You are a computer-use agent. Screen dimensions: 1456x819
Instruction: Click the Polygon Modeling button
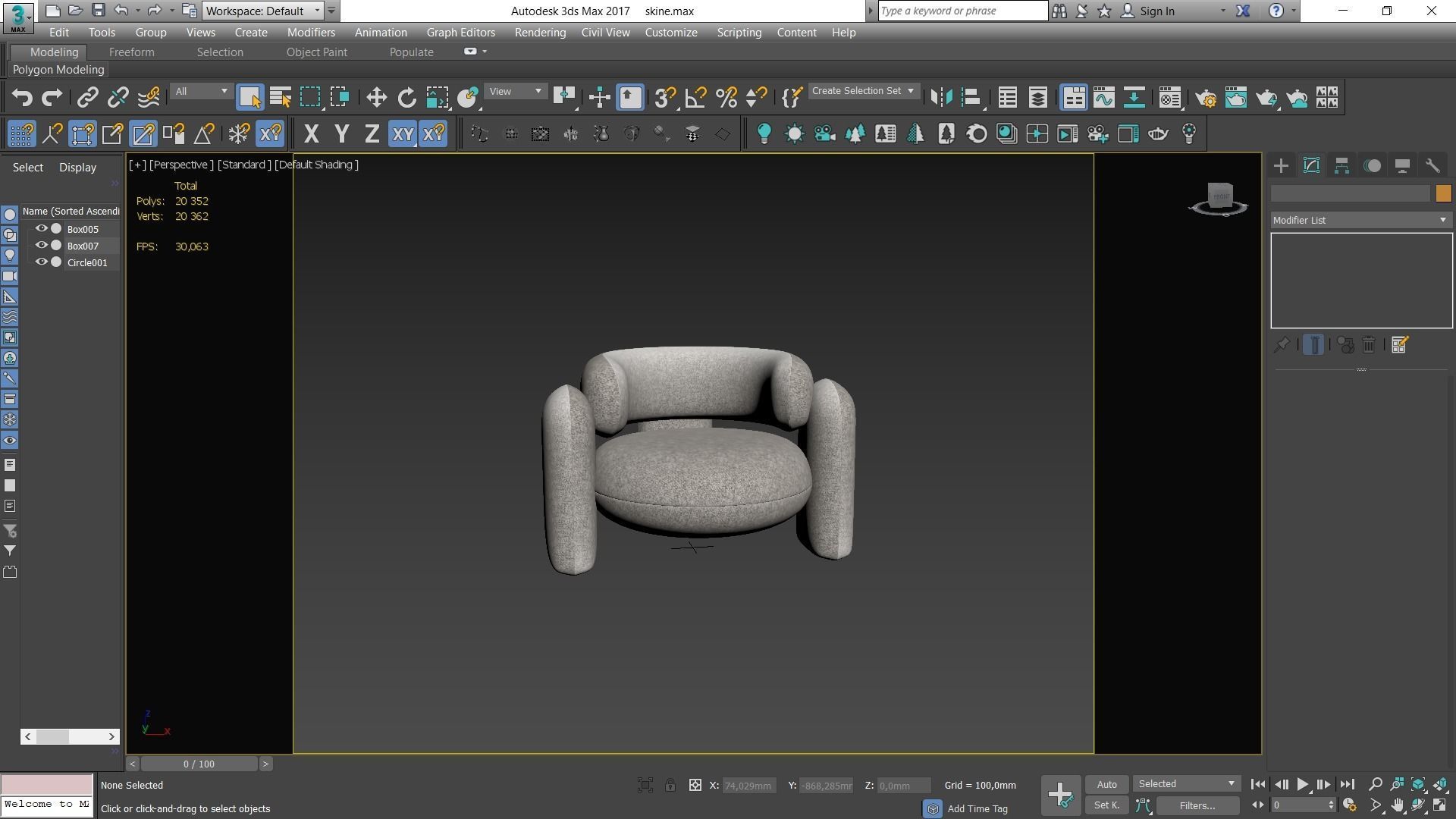(x=58, y=70)
